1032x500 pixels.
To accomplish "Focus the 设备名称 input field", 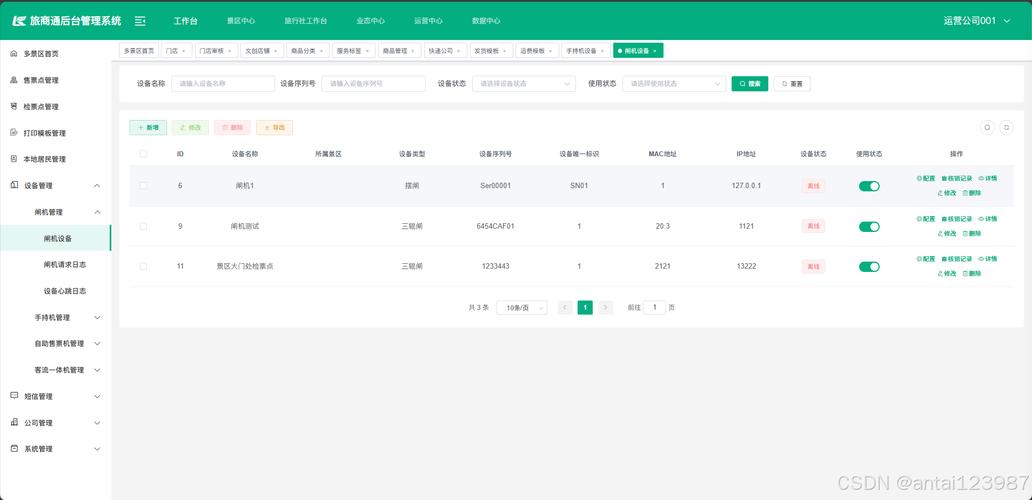I will [x=223, y=84].
